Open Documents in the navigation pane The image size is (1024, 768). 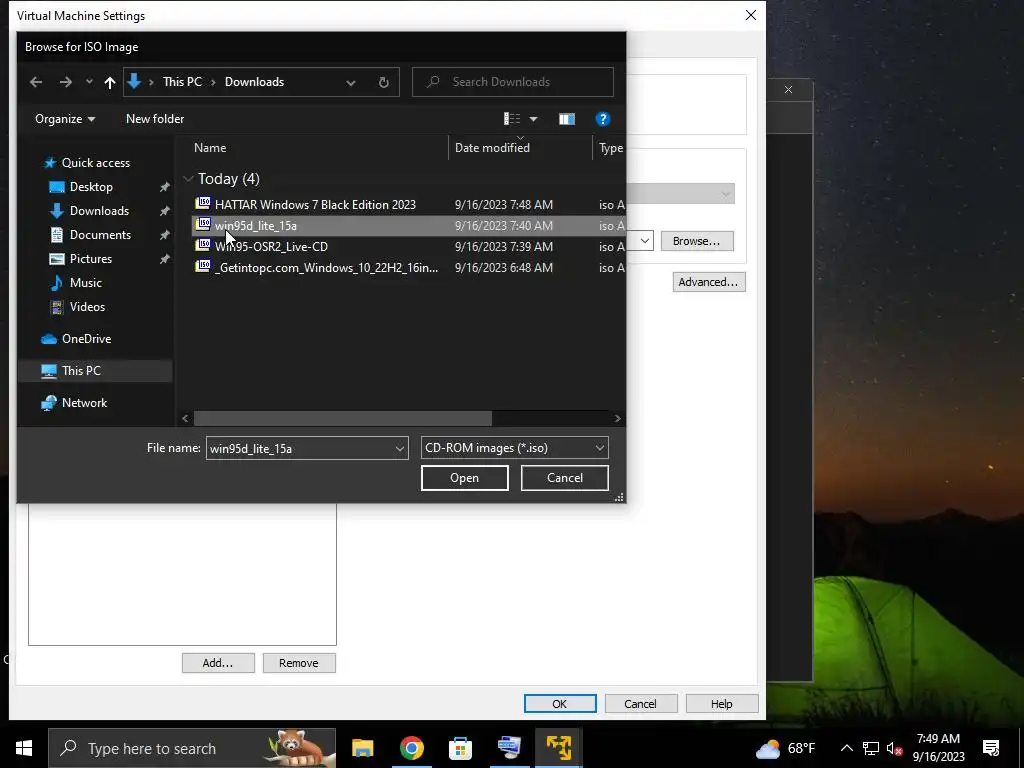100,235
